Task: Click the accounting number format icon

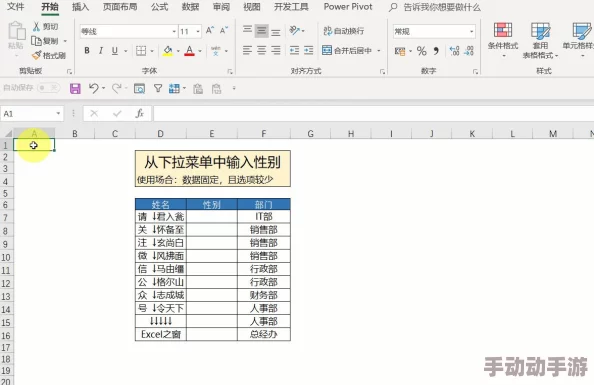Action: pyautogui.click(x=400, y=51)
